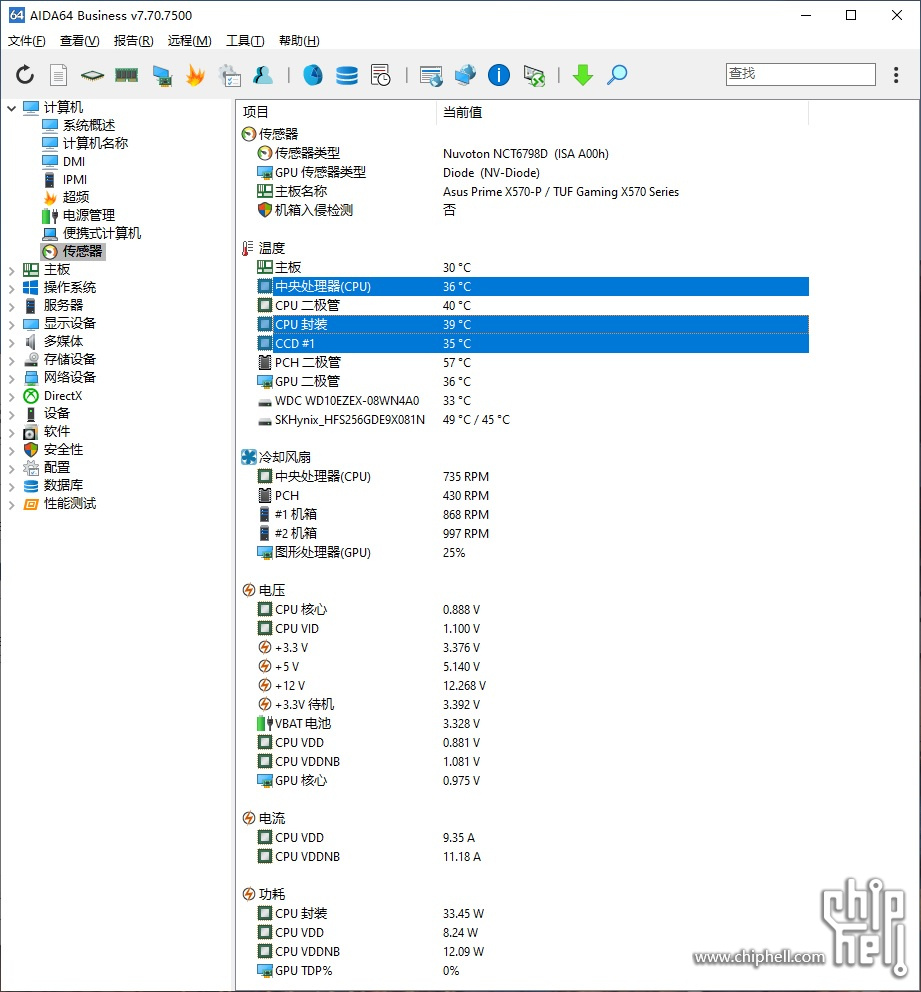Screen dimensions: 921x992
Task: Start the flame stability test icon
Action: pyautogui.click(x=195, y=75)
